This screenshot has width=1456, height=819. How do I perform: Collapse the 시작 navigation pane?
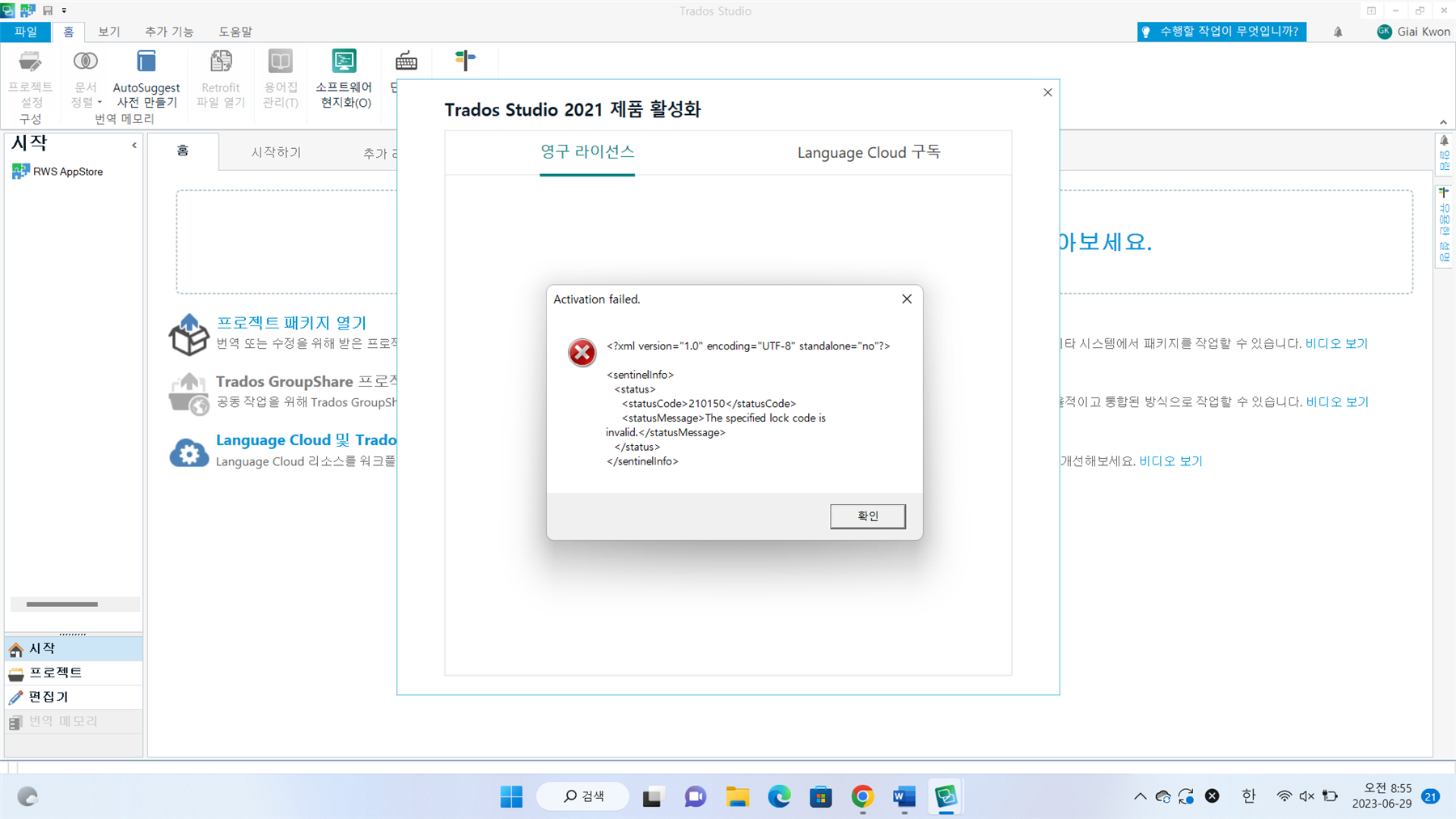click(133, 144)
